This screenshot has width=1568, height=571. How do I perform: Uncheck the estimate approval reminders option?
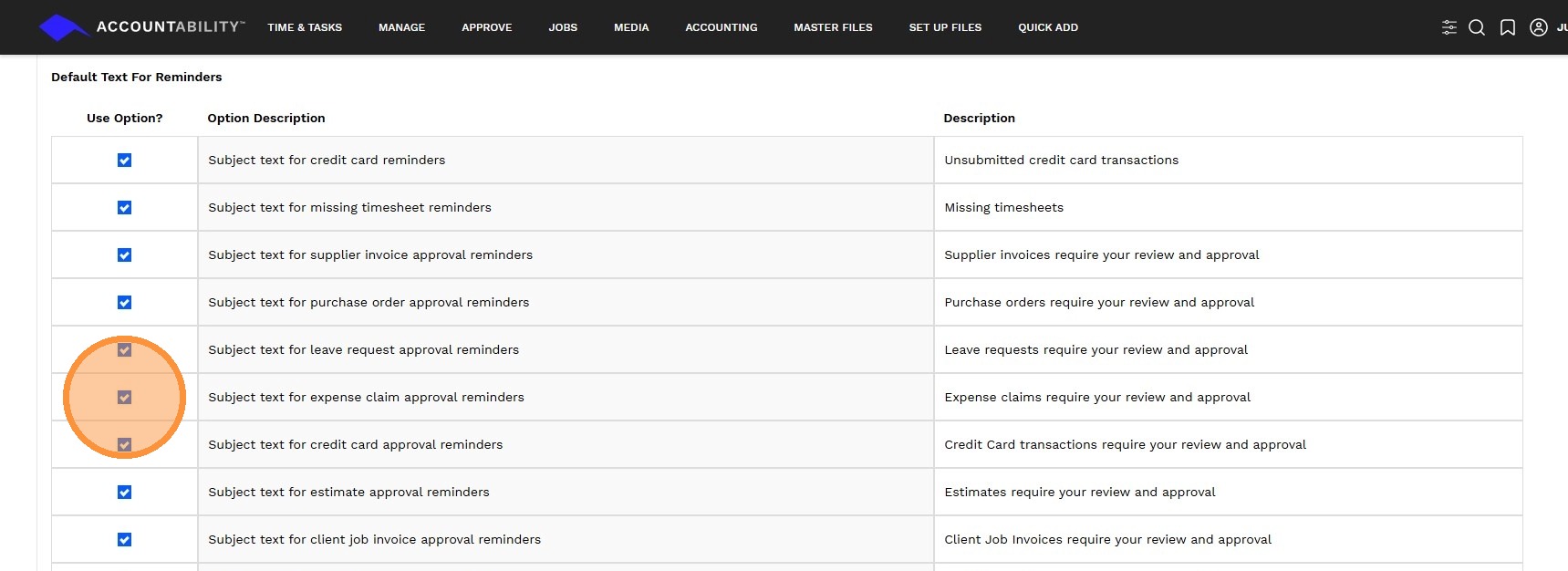125,493
